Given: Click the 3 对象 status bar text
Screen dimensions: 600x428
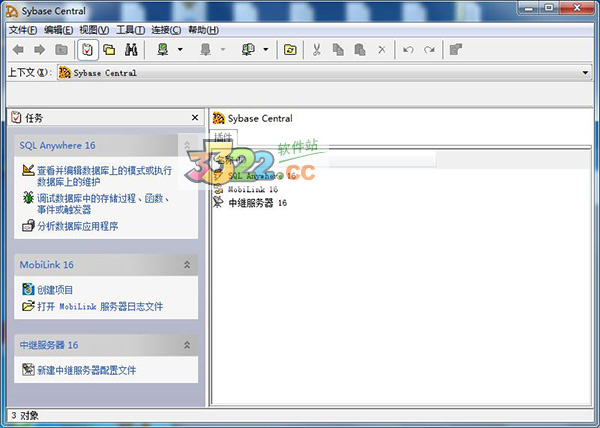Looking at the screenshot, I should (x=25, y=416).
